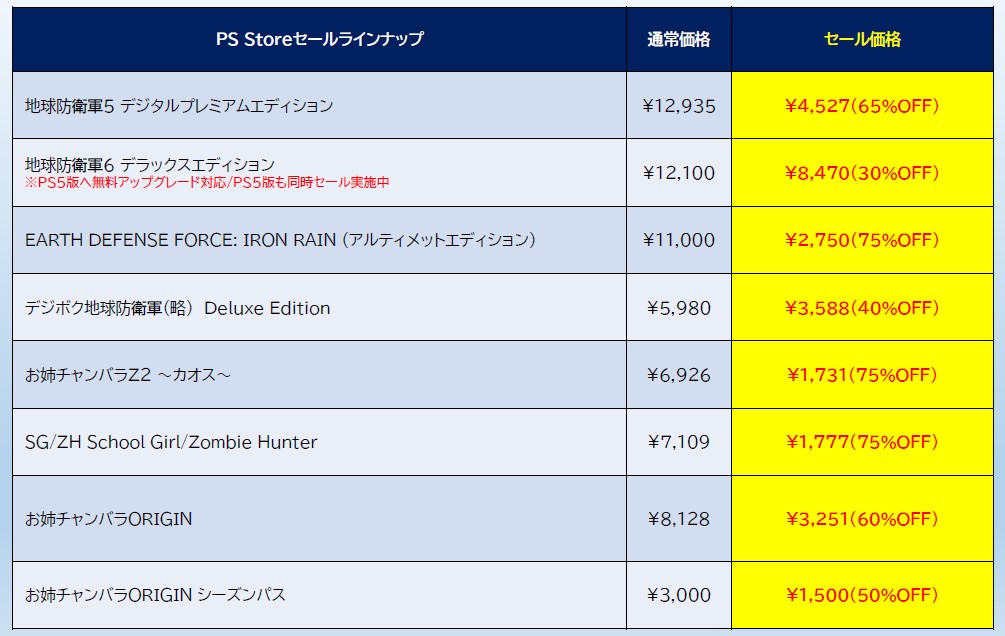Select the ¥3,251(60%OFF) sale price
1005x636 pixels.
click(862, 519)
